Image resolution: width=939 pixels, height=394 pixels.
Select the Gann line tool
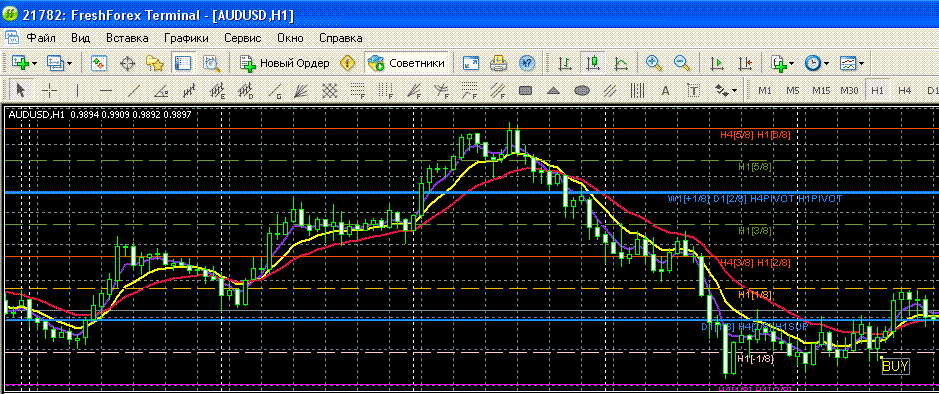(274, 90)
